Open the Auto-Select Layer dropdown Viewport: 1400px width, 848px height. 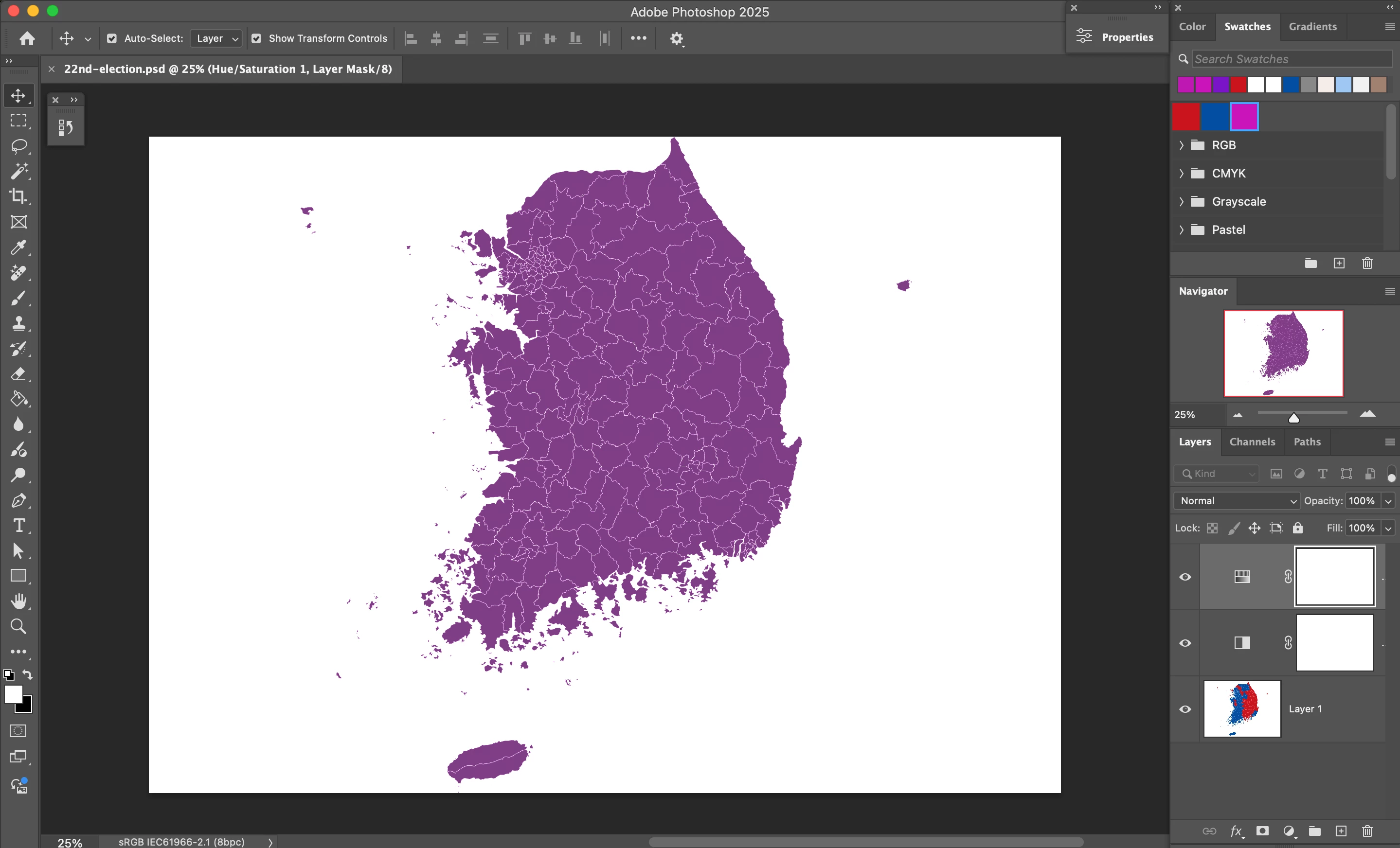[216, 38]
